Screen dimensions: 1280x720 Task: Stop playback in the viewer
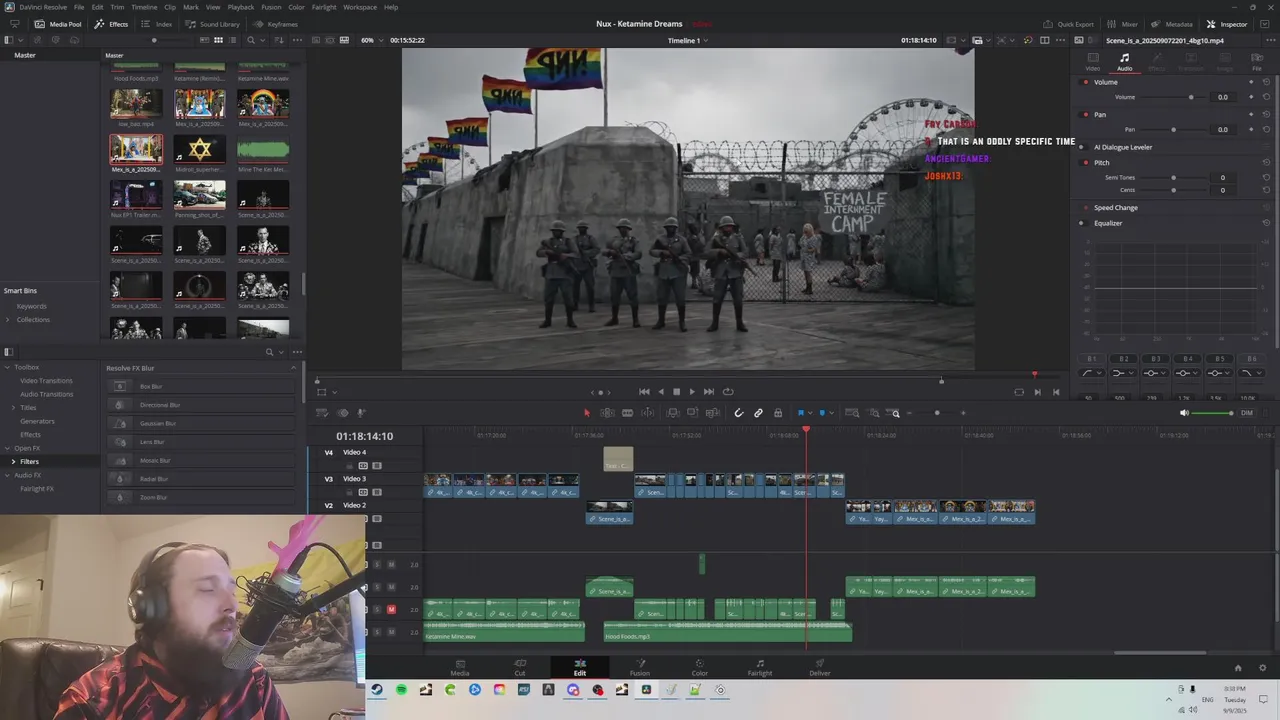676,392
